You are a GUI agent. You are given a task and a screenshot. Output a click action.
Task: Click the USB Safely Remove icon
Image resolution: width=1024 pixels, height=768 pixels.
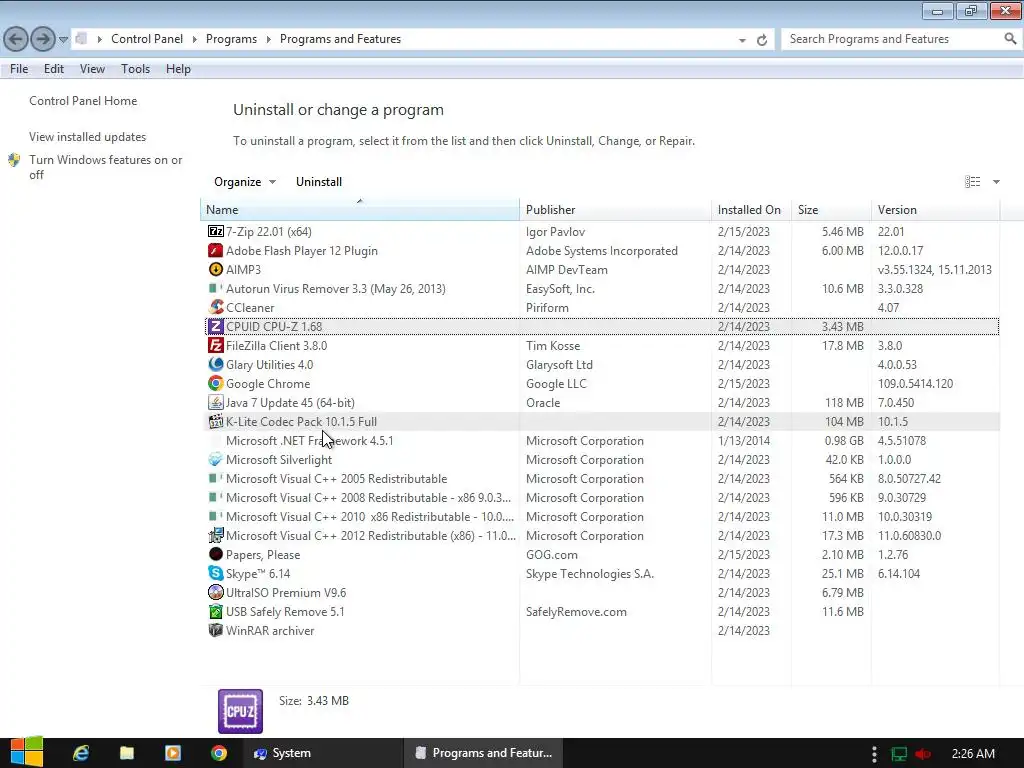click(x=216, y=612)
